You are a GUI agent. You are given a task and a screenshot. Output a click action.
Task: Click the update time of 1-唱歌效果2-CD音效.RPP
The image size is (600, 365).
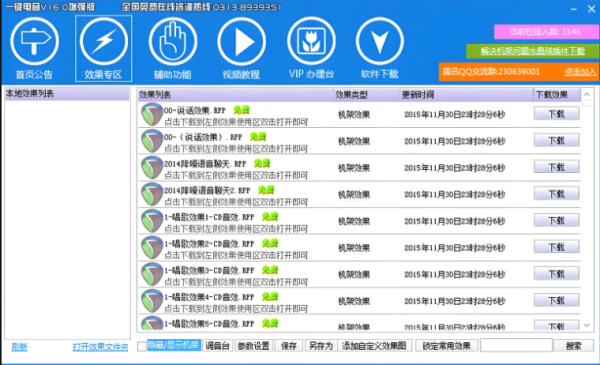coord(455,248)
